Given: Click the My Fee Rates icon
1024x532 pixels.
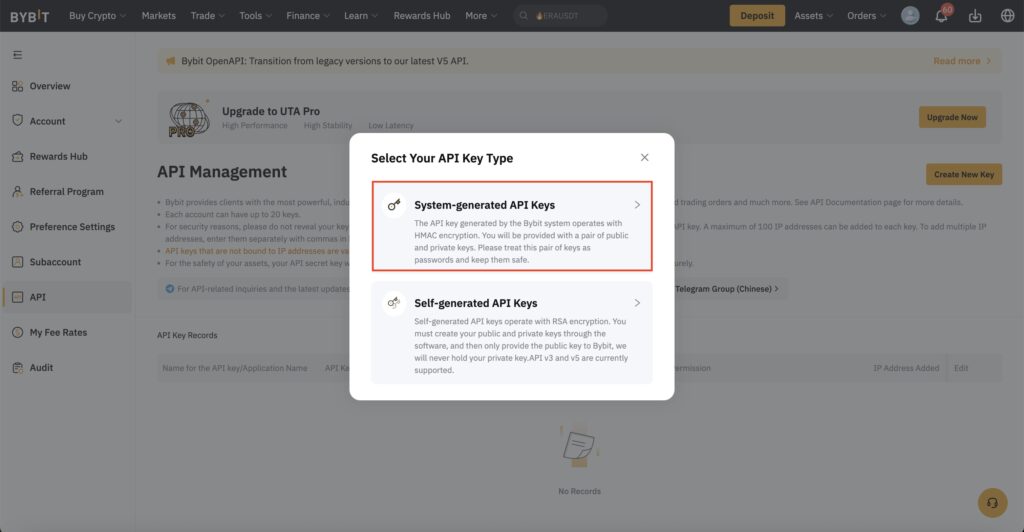Looking at the screenshot, I should coord(18,332).
